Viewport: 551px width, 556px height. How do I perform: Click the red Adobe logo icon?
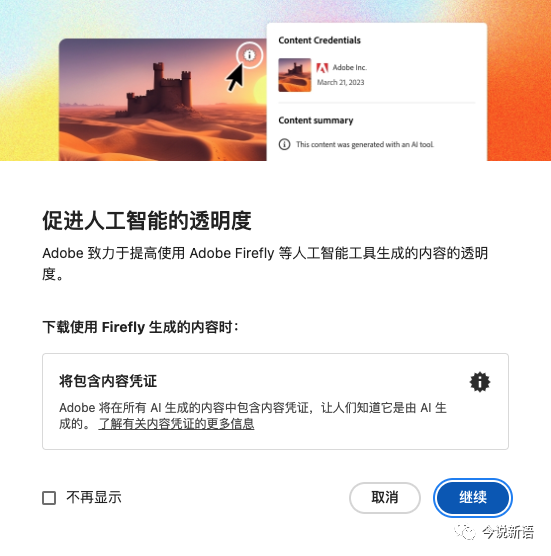click(322, 67)
